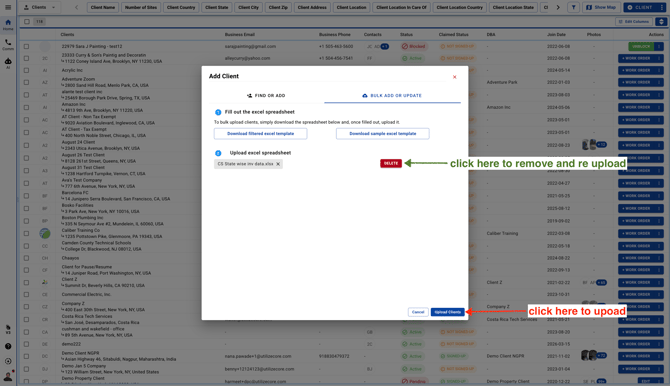Select the Client Country filter chip
The height and width of the screenshot is (386, 670).
[x=181, y=7]
